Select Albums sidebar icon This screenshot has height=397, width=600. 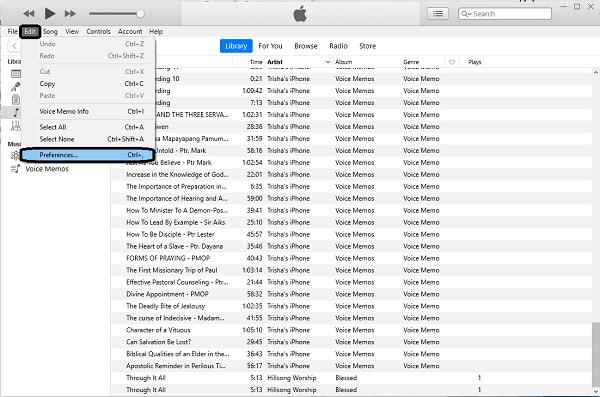tap(16, 100)
